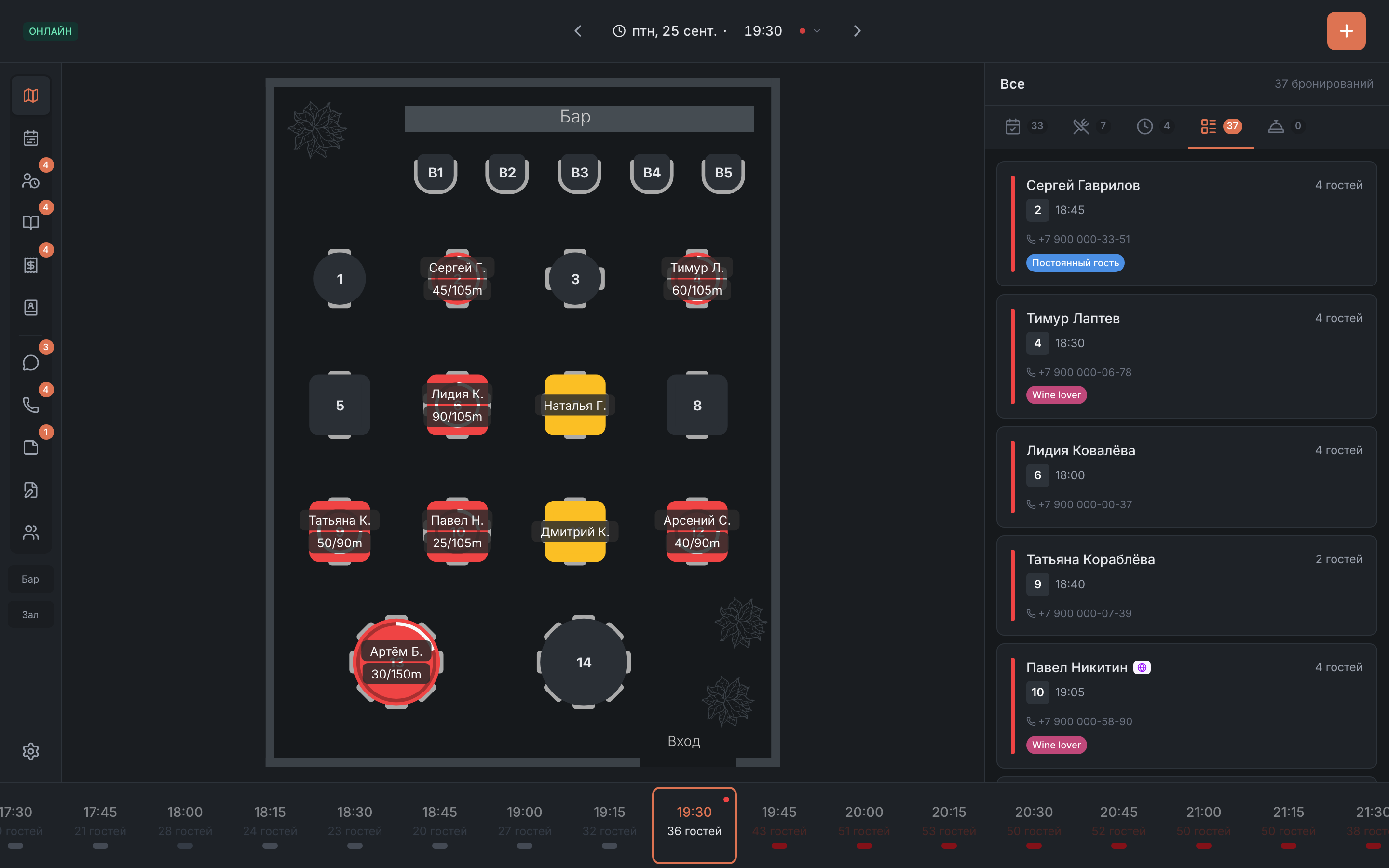
Task: Click the Постоянный гость tag
Action: tap(1075, 263)
